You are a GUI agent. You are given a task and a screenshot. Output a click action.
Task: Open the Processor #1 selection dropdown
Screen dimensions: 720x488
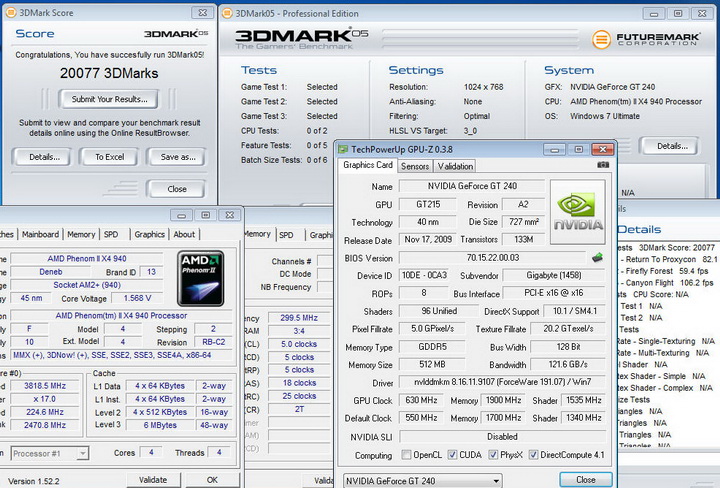pos(49,454)
